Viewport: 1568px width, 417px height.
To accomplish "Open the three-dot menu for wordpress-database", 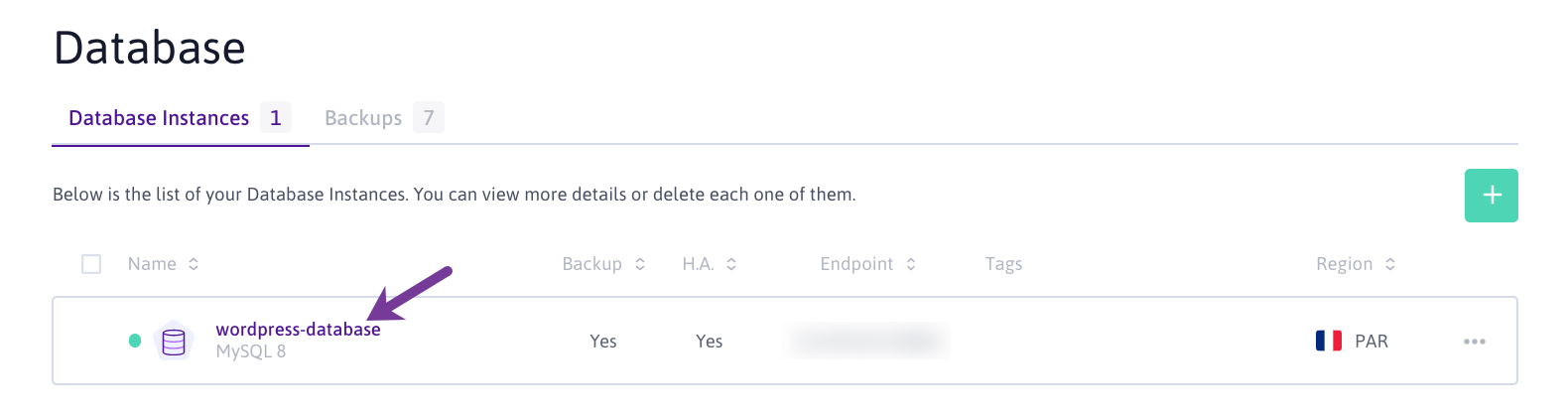I will (1474, 342).
